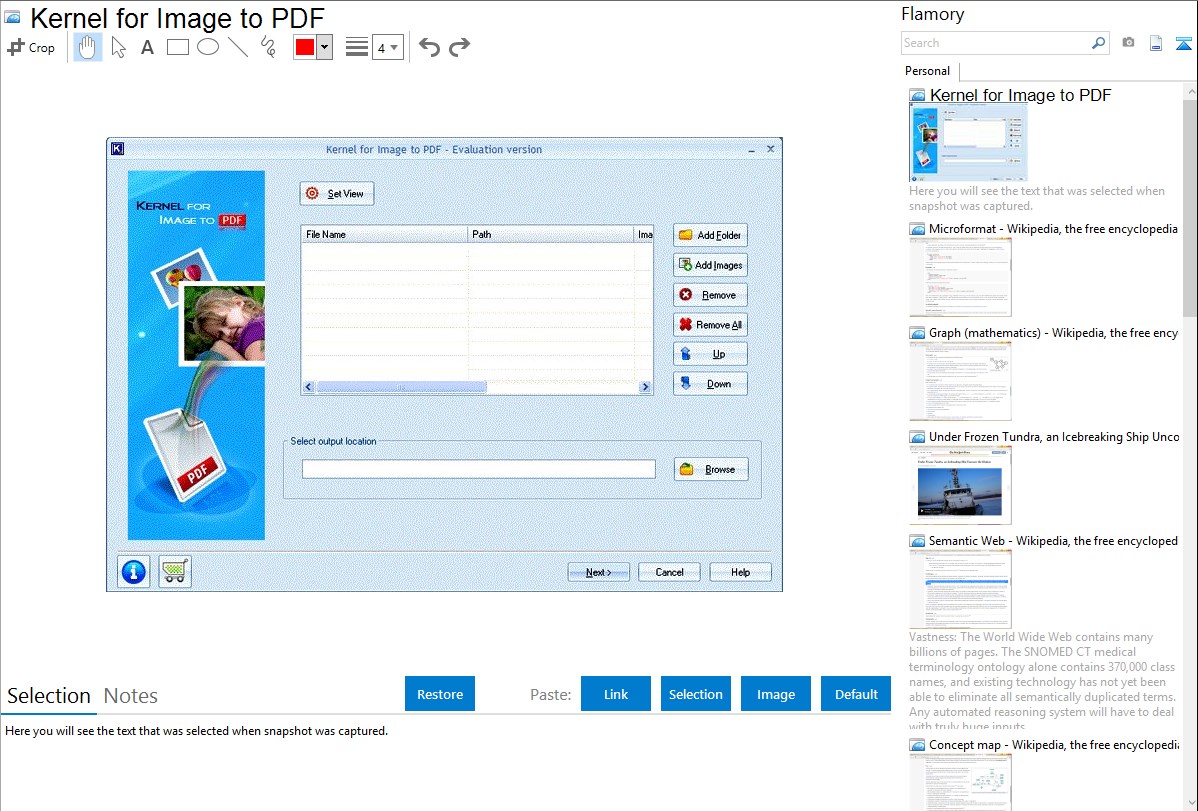The image size is (1198, 811).
Task: Select the straight line tool
Action: point(238,47)
